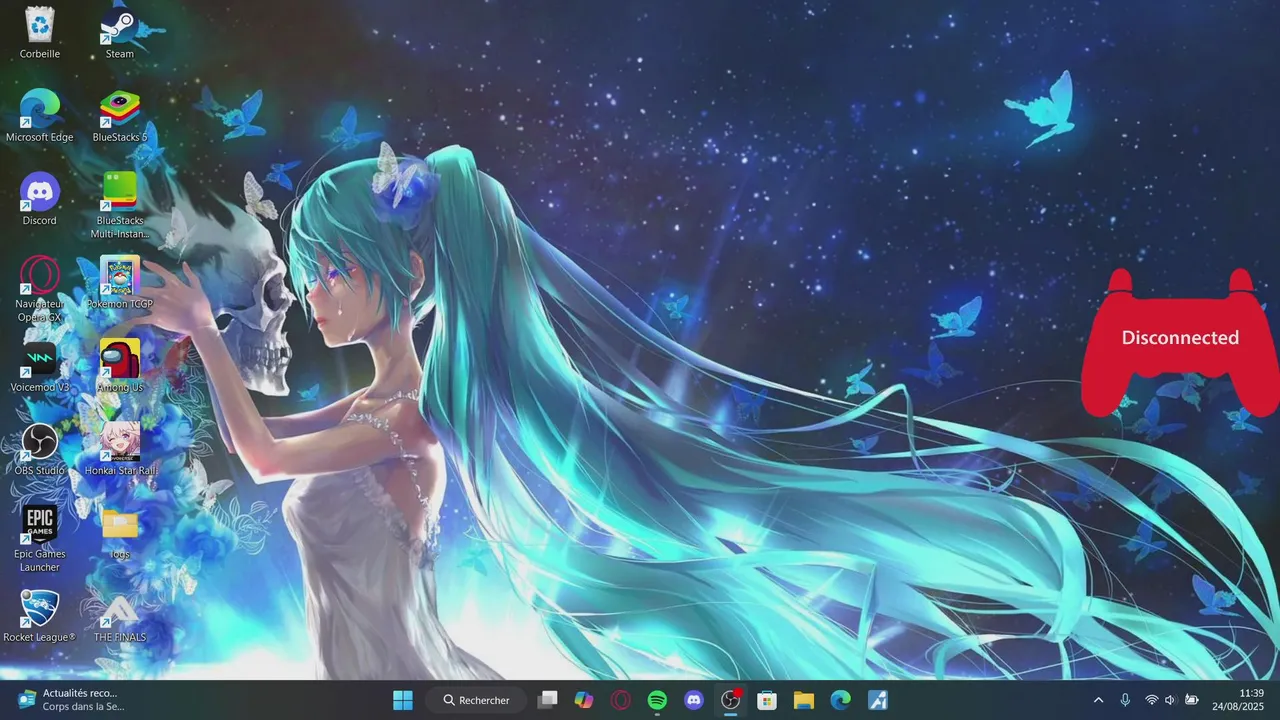Open Opera GX from the taskbar

coord(620,700)
